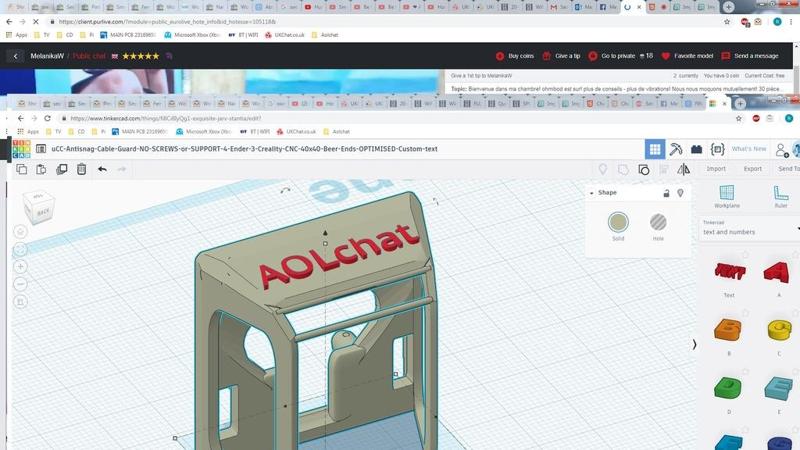Zoom in with the plus button
Image resolution: width=800 pixels, height=450 pixels.
20,266
